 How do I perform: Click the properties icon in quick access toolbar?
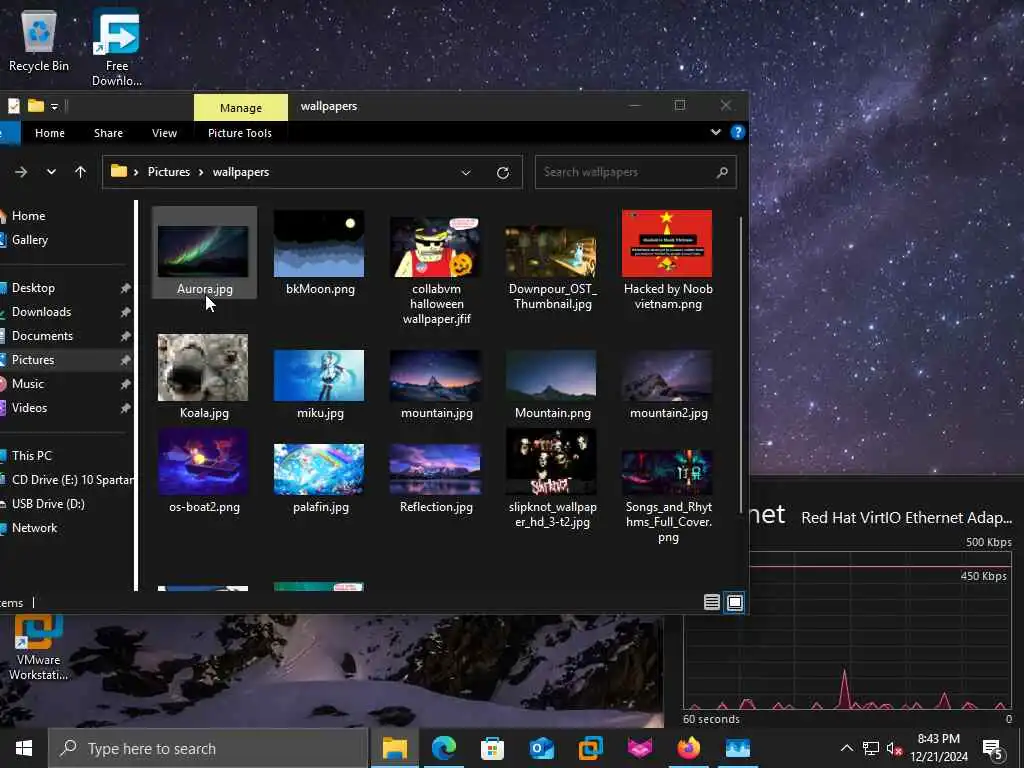coord(14,106)
